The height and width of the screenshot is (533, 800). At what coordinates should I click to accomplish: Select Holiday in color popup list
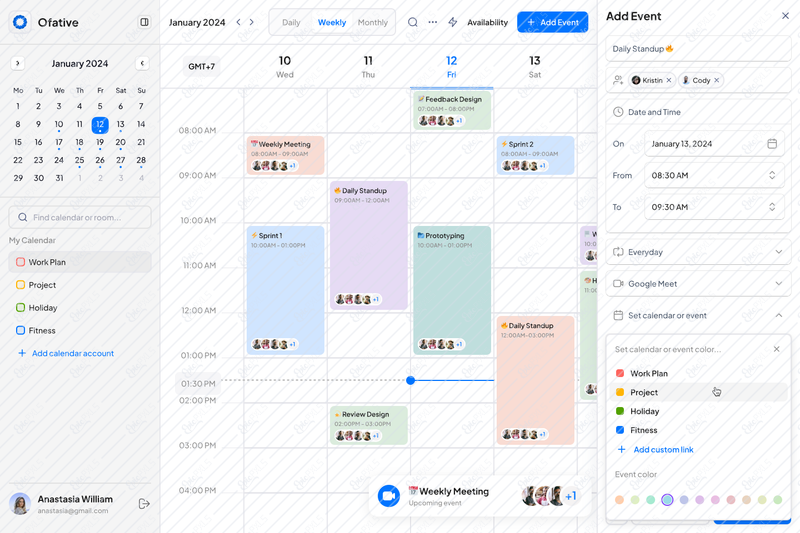(697, 411)
